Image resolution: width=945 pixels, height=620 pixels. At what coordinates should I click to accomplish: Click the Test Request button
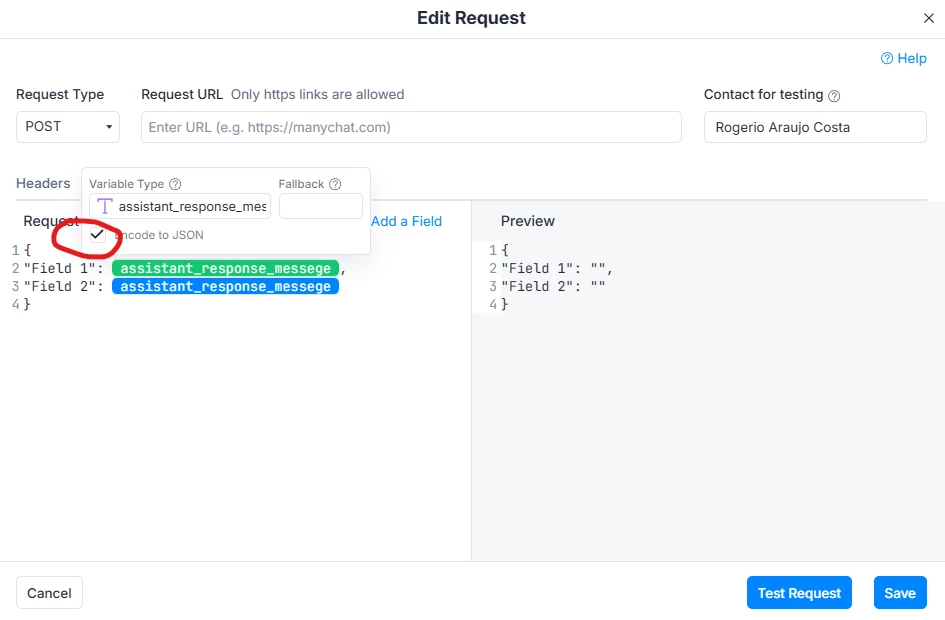click(x=799, y=593)
